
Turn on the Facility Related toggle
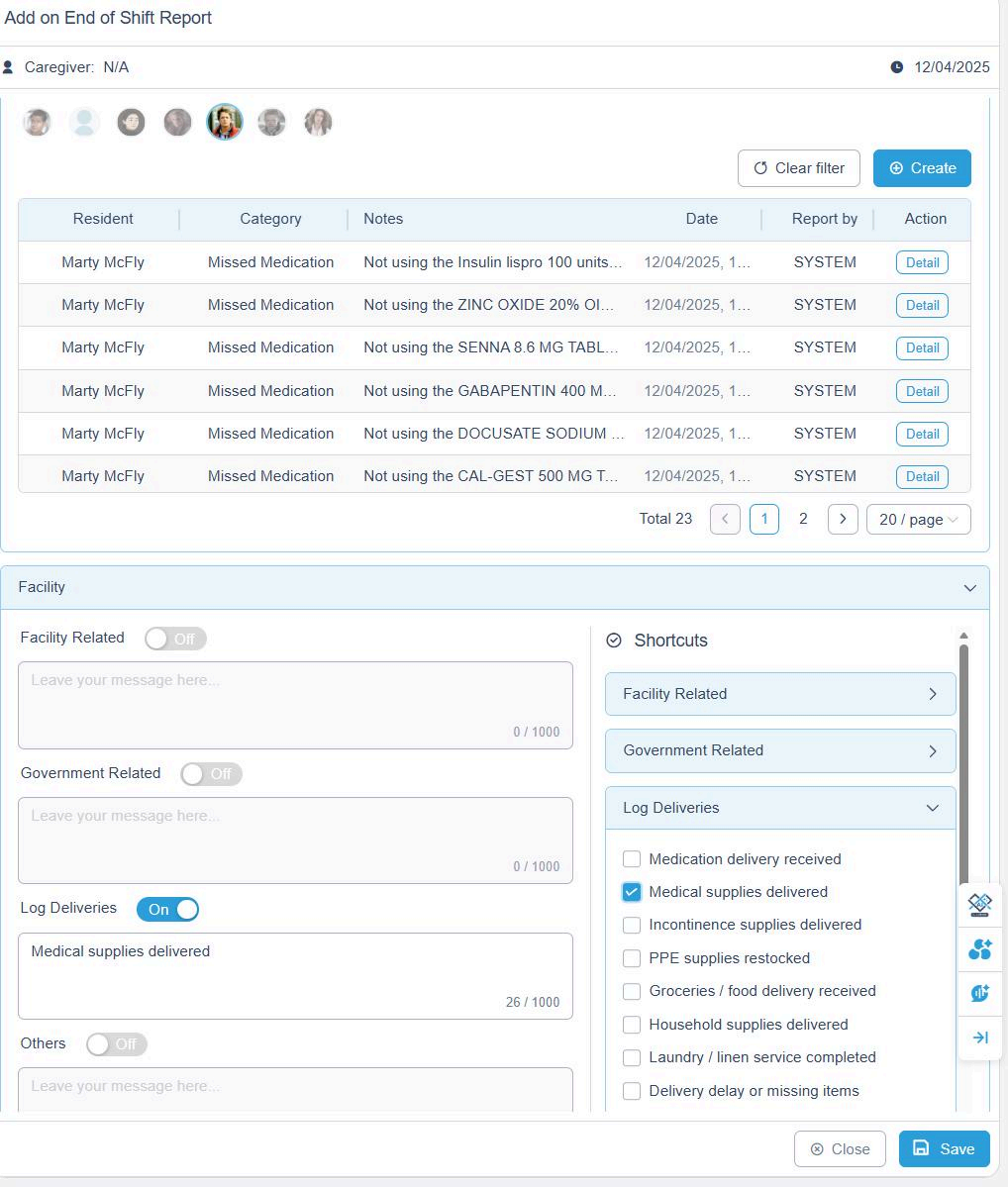point(175,639)
